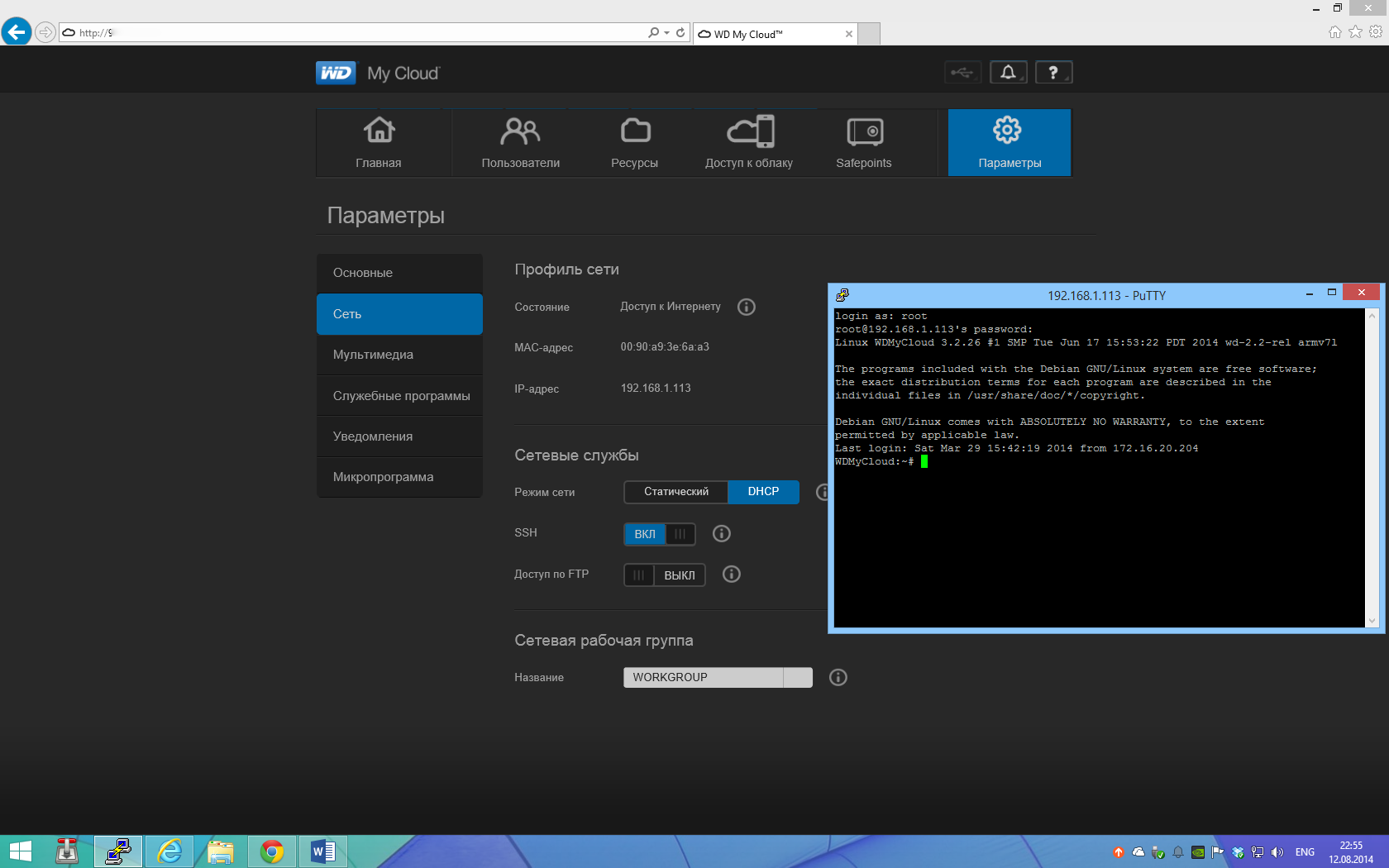Open the Пользователи users tab
This screenshot has height=868, width=1389.
click(521, 142)
